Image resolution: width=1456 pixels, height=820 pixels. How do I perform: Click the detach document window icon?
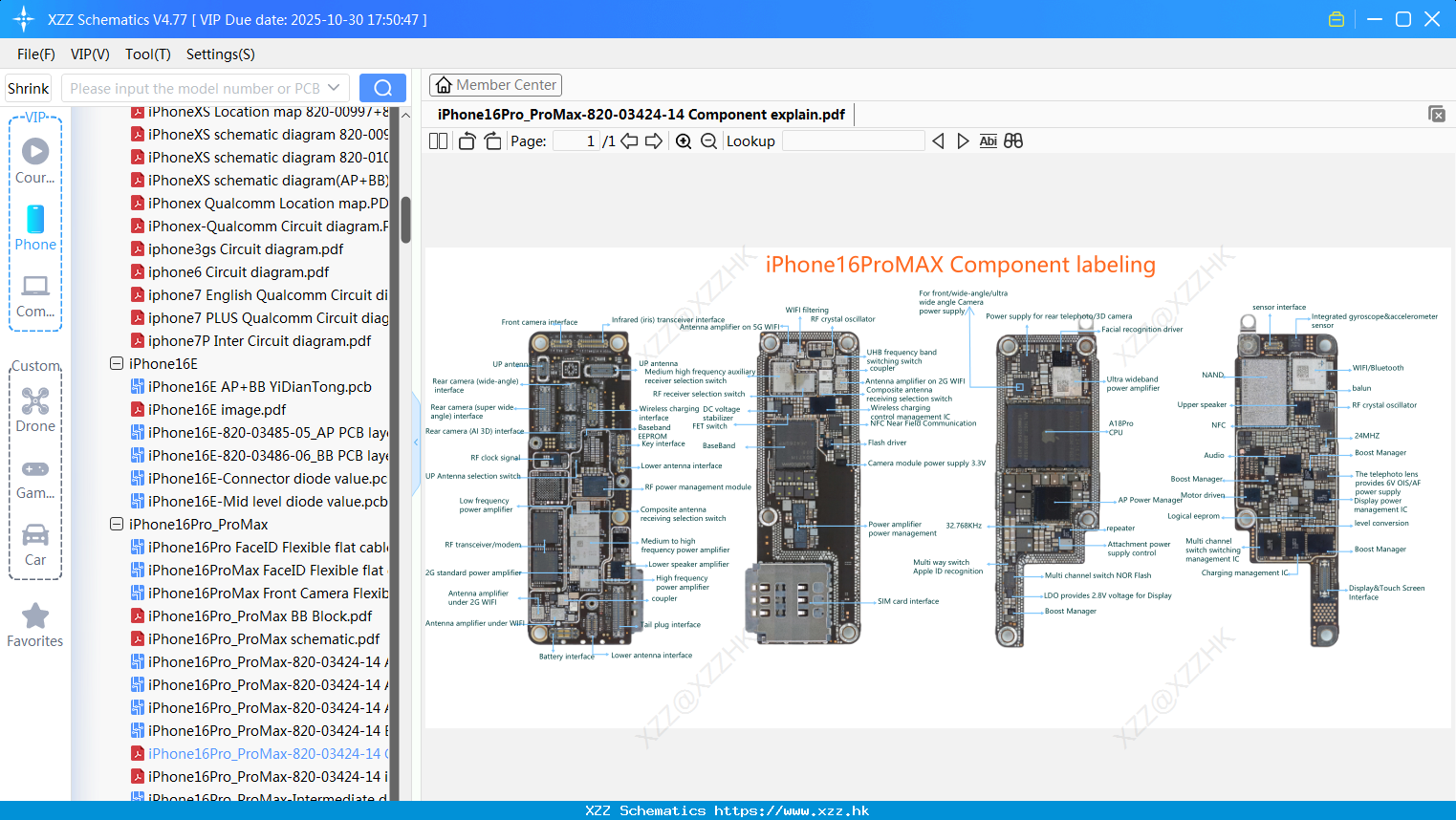1437,114
